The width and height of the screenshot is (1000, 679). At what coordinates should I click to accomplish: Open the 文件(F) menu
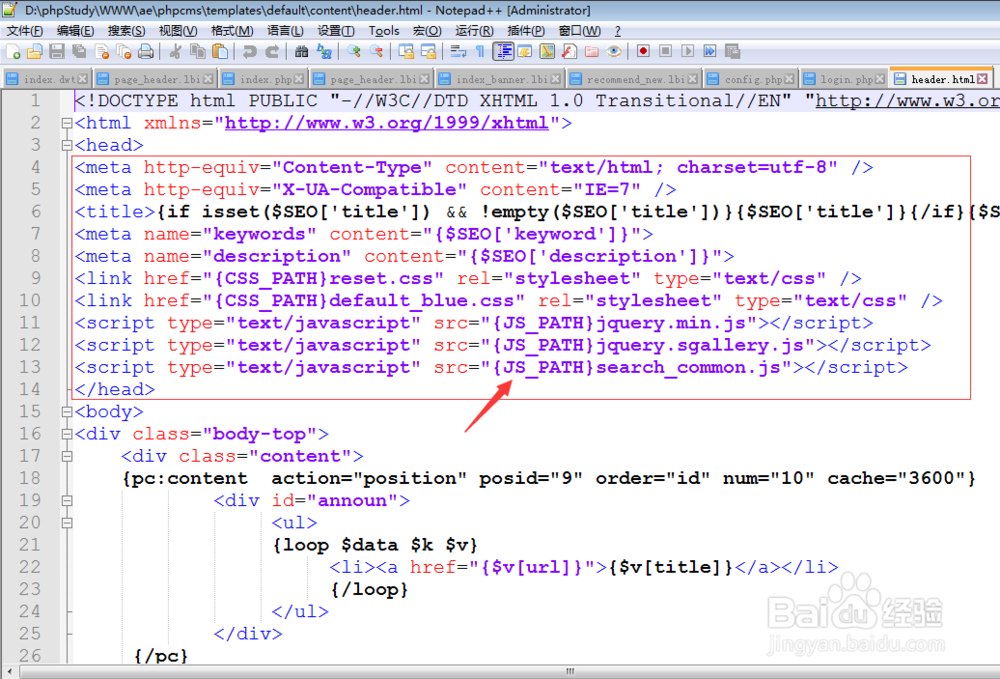[24, 31]
